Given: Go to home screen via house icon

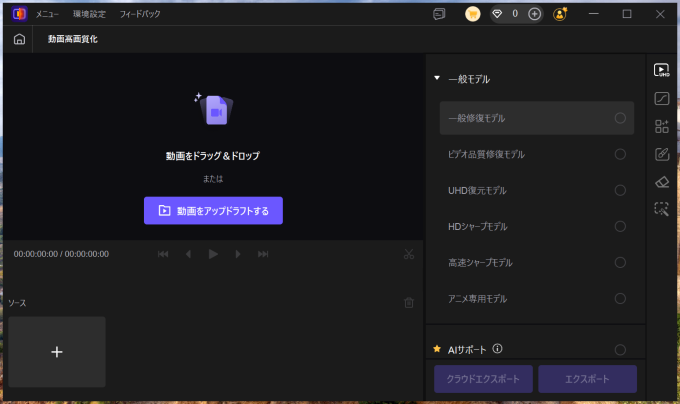Looking at the screenshot, I should tap(19, 39).
